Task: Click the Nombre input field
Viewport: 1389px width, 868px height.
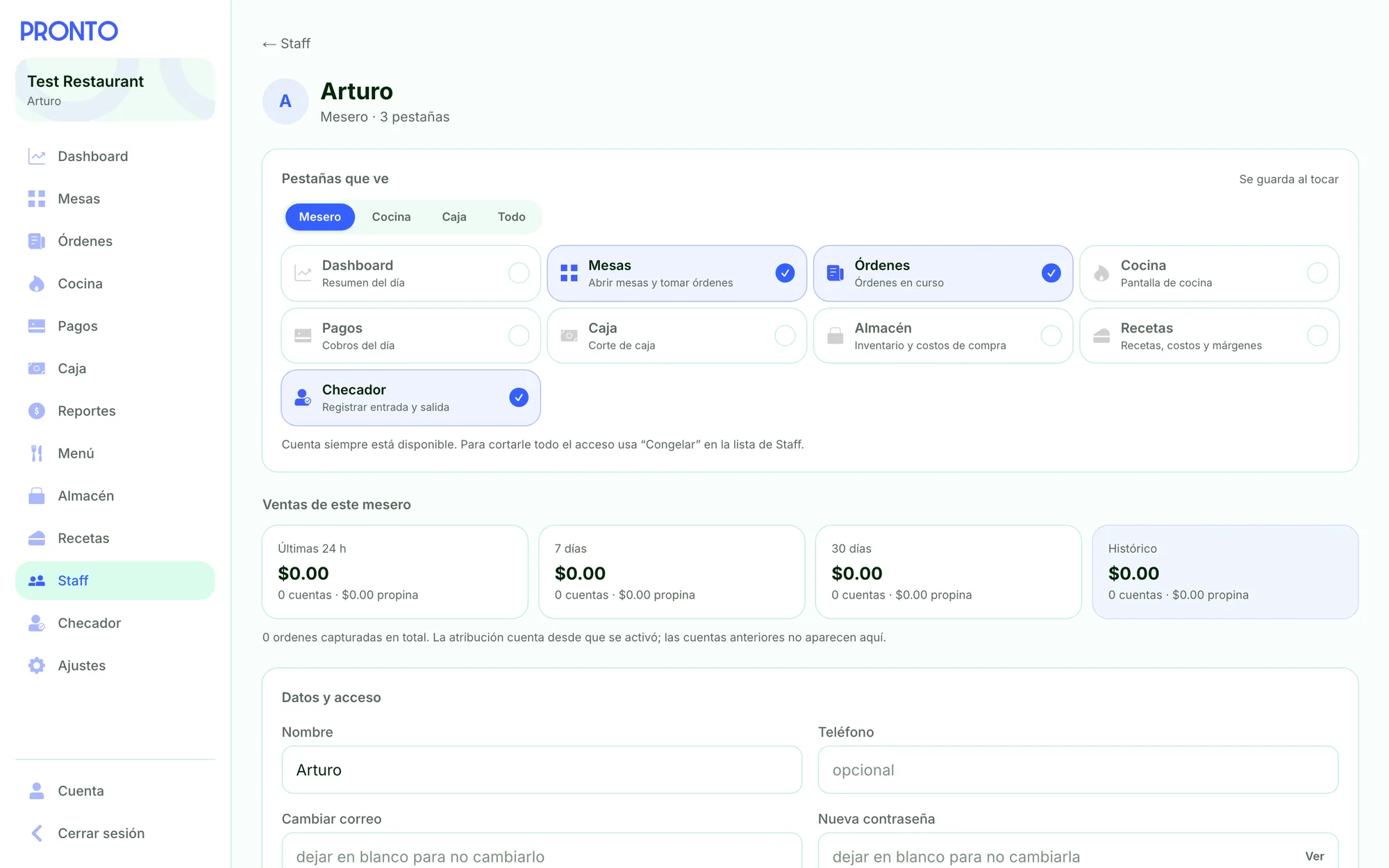Action: 542,770
